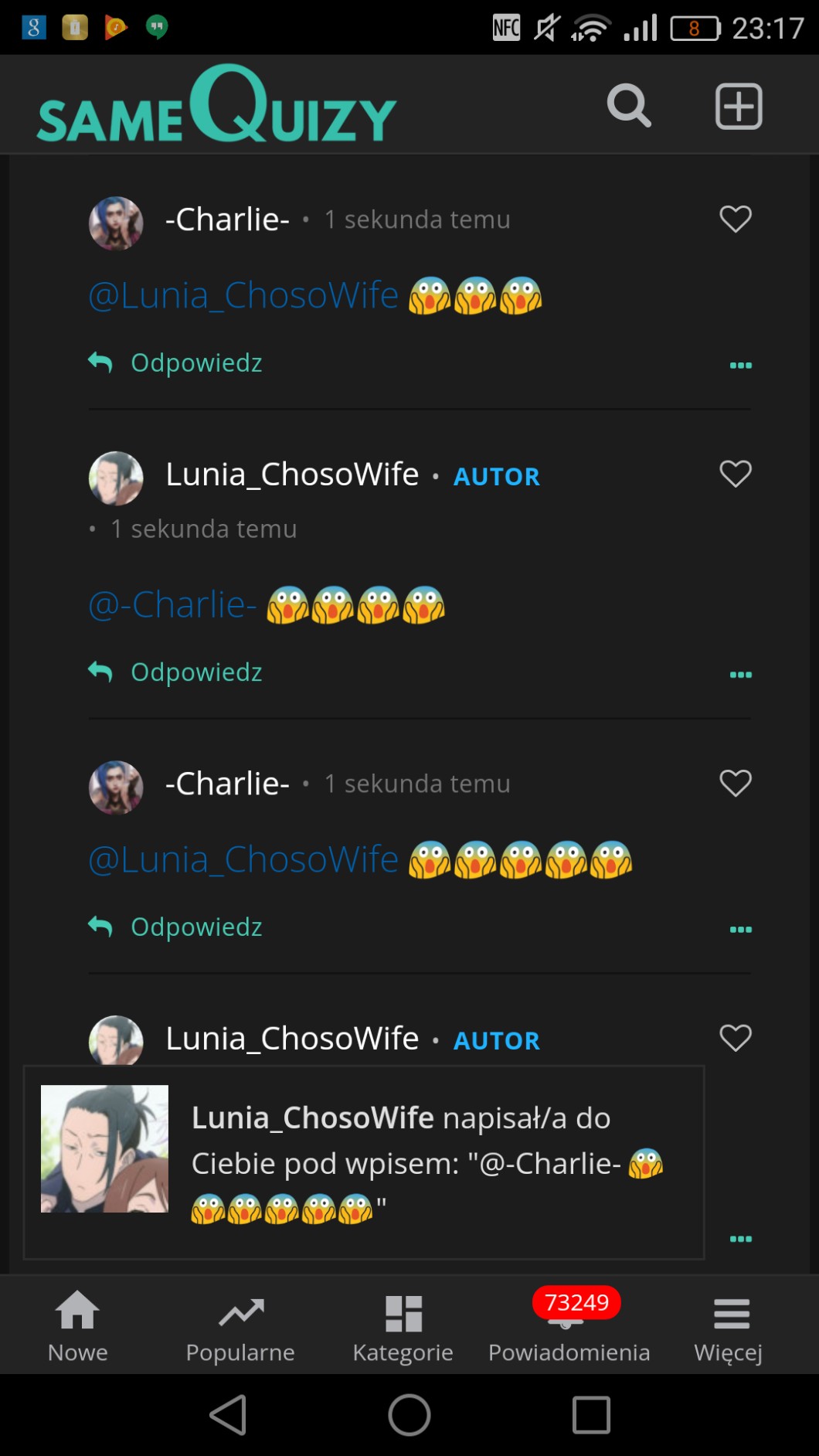Open Android recent apps square button
Viewport: 819px width, 1456px height.
591,1415
